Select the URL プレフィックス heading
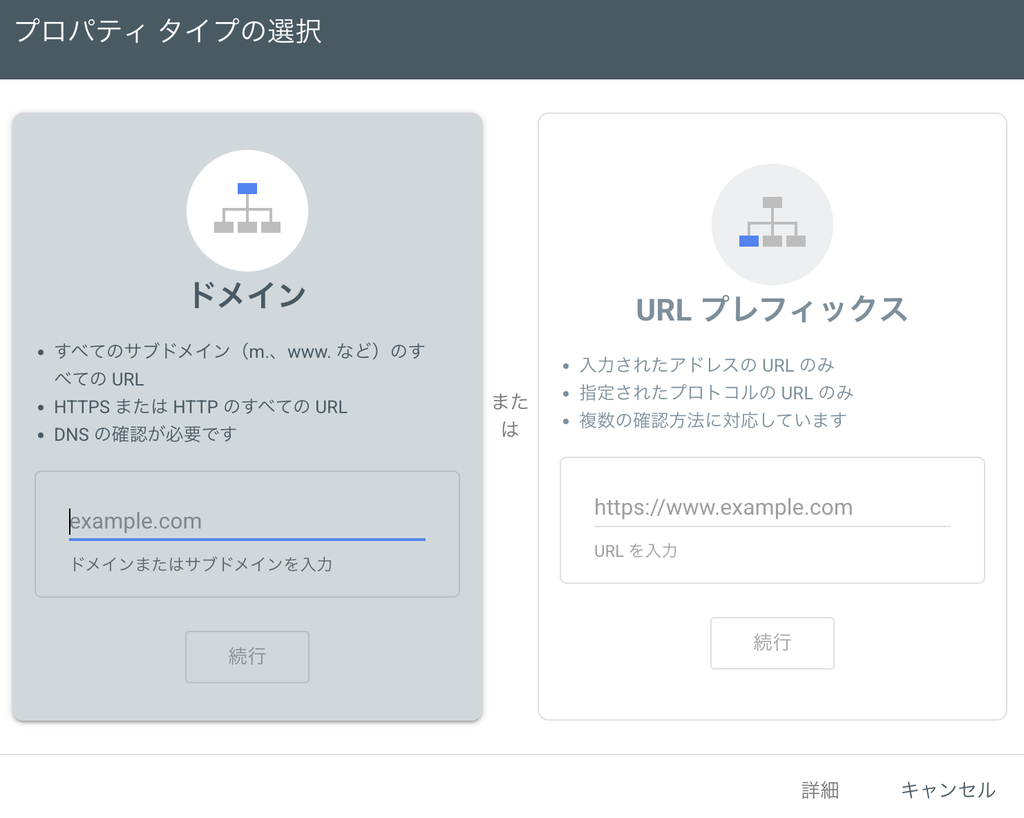 [x=772, y=309]
